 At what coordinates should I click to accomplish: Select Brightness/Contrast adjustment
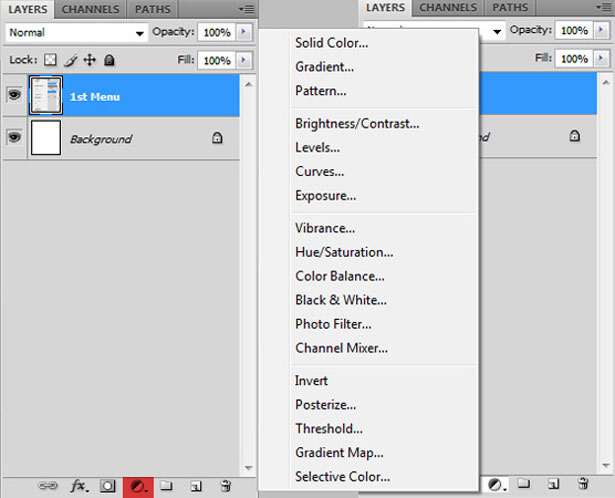(x=357, y=124)
